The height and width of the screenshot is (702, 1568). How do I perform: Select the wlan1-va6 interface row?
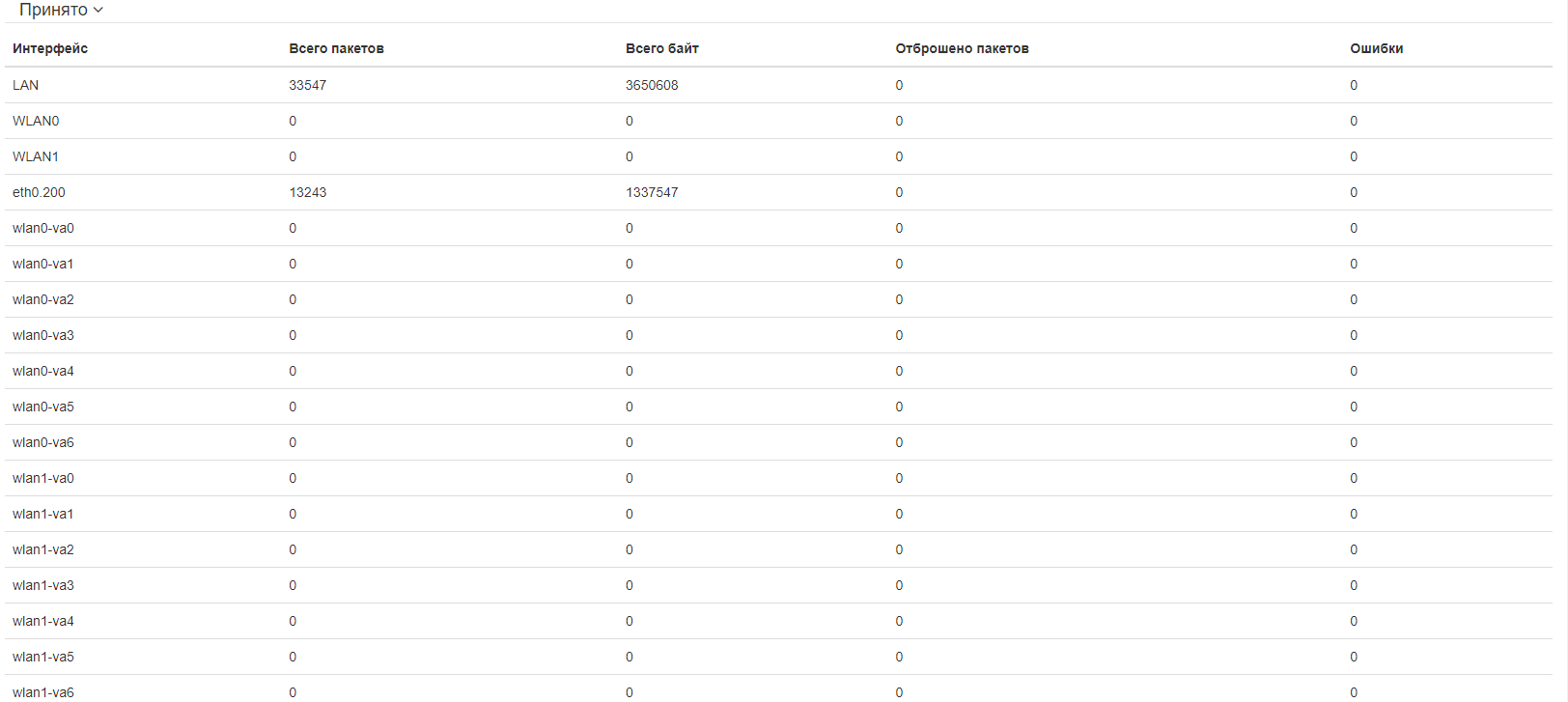tap(43, 691)
